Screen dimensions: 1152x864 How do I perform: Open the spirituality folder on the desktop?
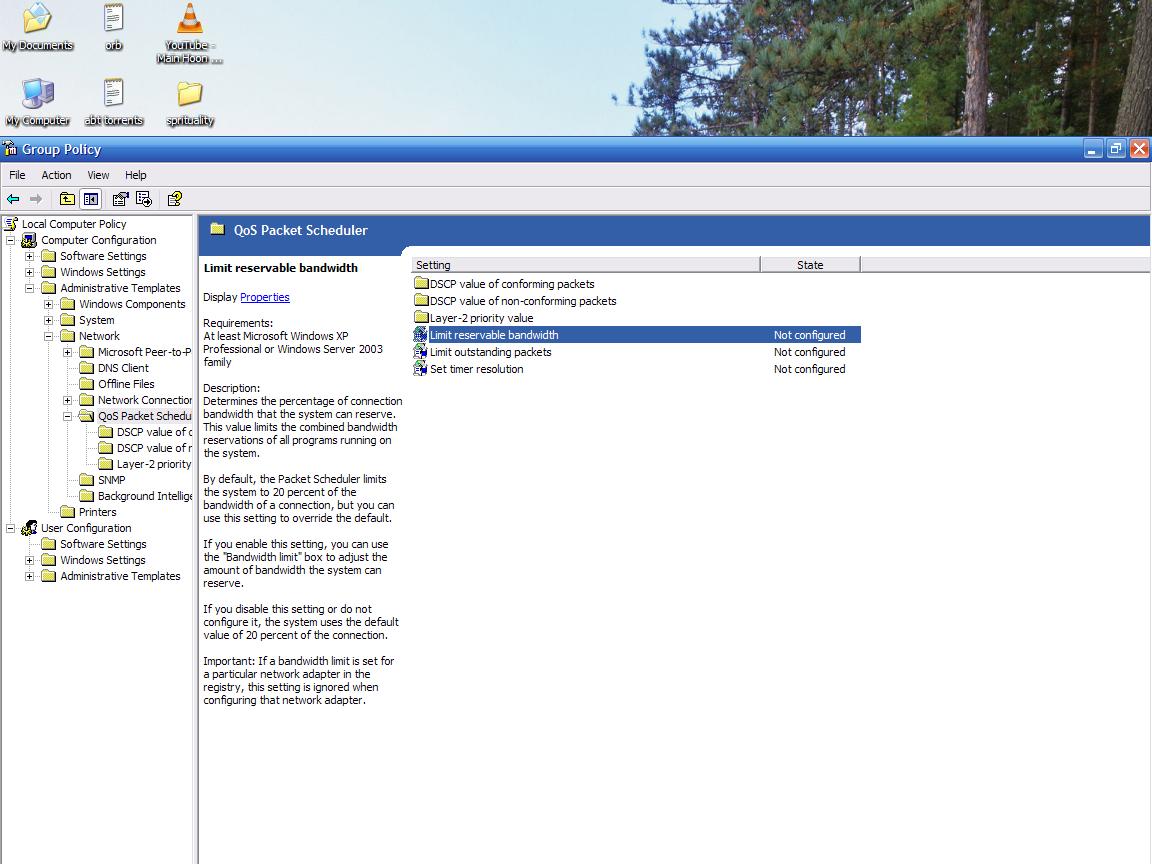[188, 97]
